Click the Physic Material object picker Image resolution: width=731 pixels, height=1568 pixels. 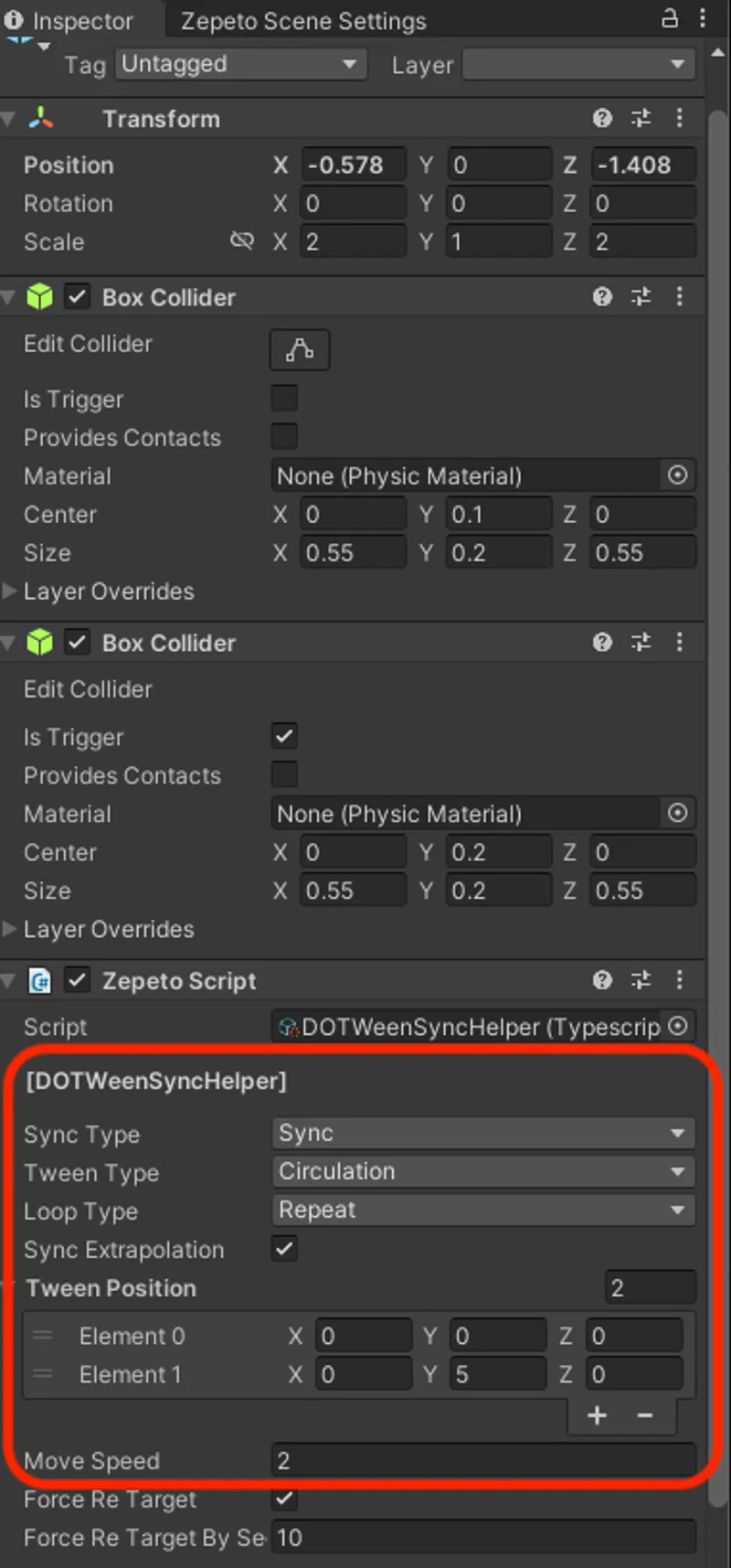click(x=677, y=475)
